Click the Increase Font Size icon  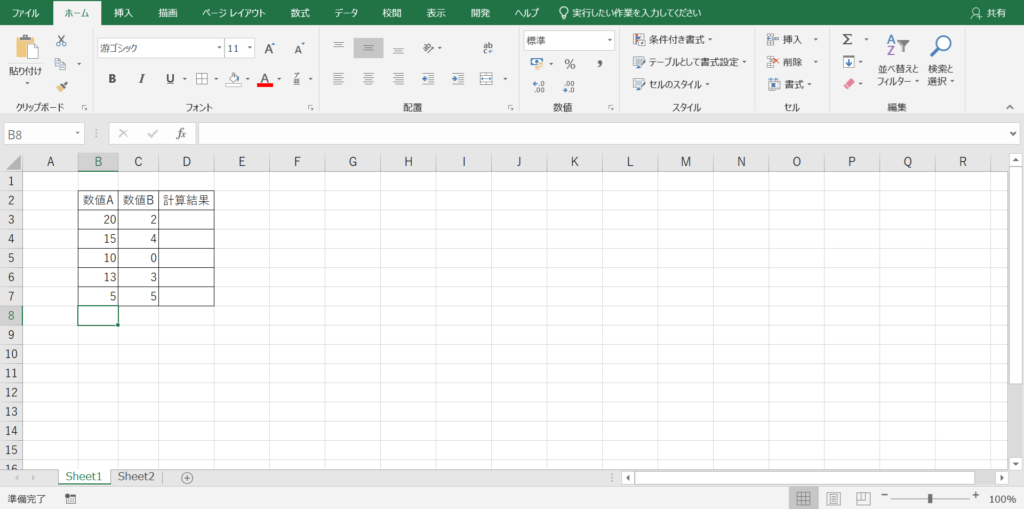pyautogui.click(x=269, y=48)
